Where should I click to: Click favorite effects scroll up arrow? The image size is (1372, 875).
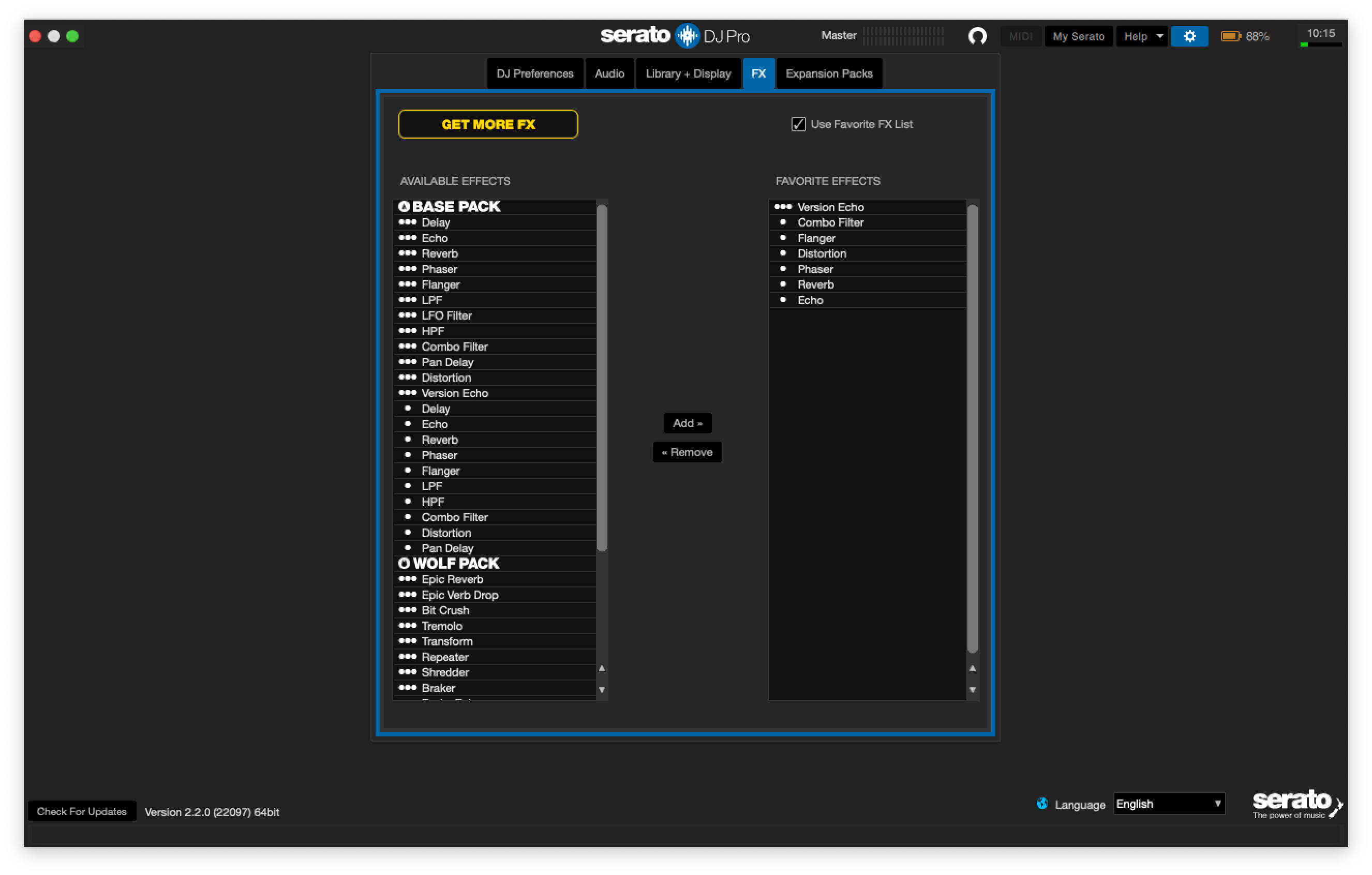pos(973,668)
